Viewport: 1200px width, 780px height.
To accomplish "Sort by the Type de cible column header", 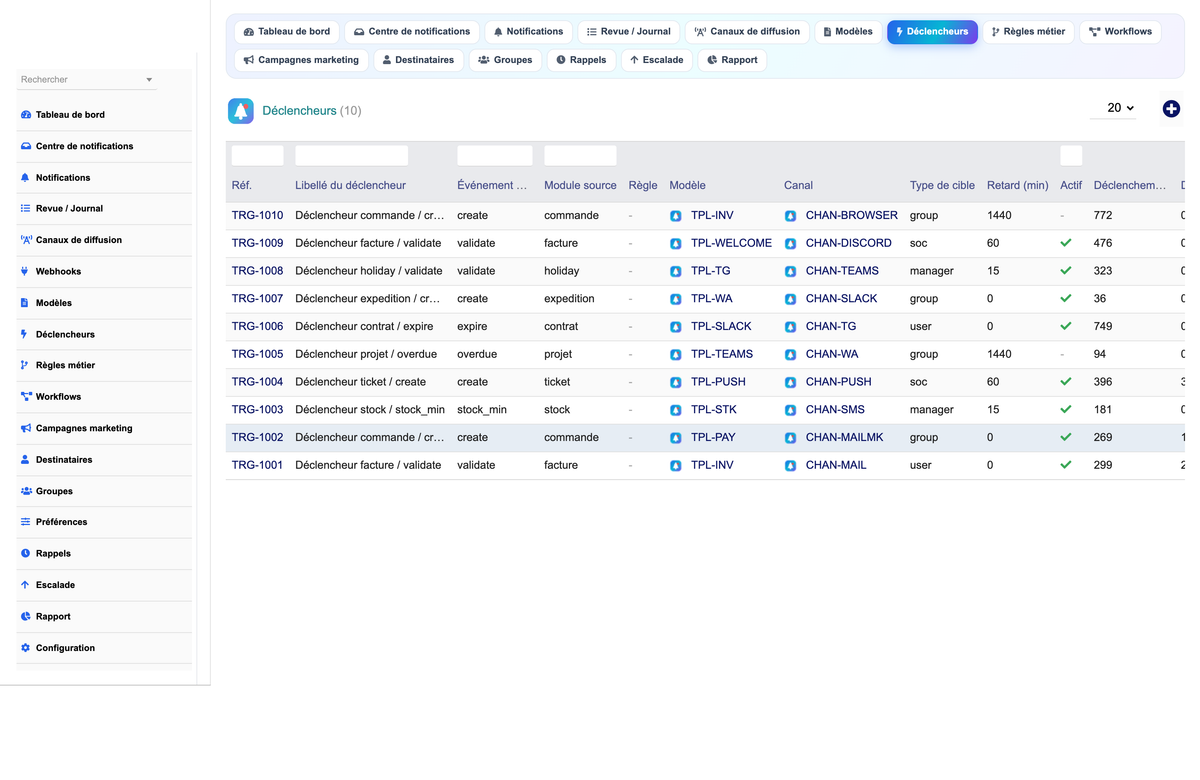I will [x=942, y=185].
